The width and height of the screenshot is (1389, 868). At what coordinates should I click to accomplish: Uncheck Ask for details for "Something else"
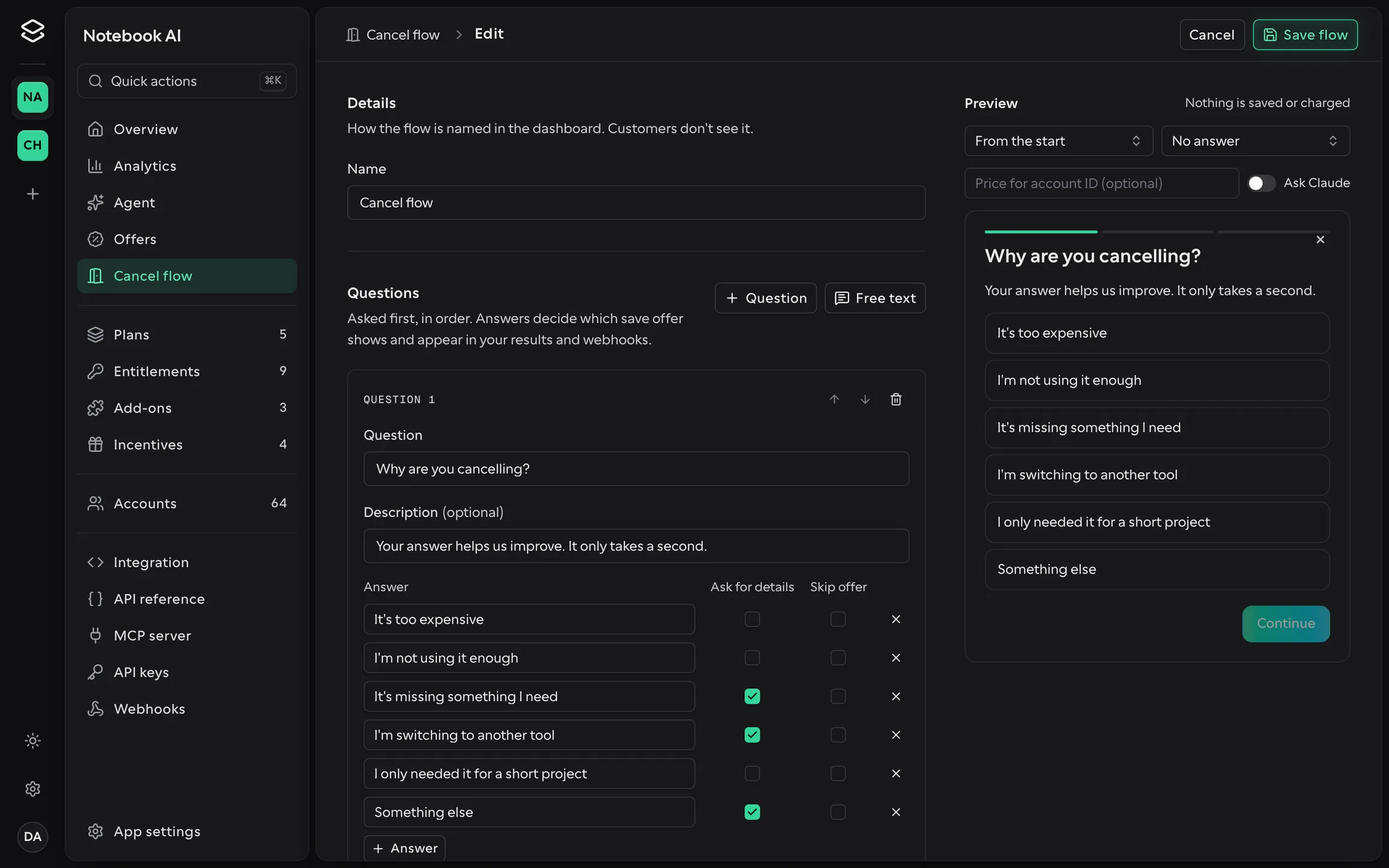(752, 812)
